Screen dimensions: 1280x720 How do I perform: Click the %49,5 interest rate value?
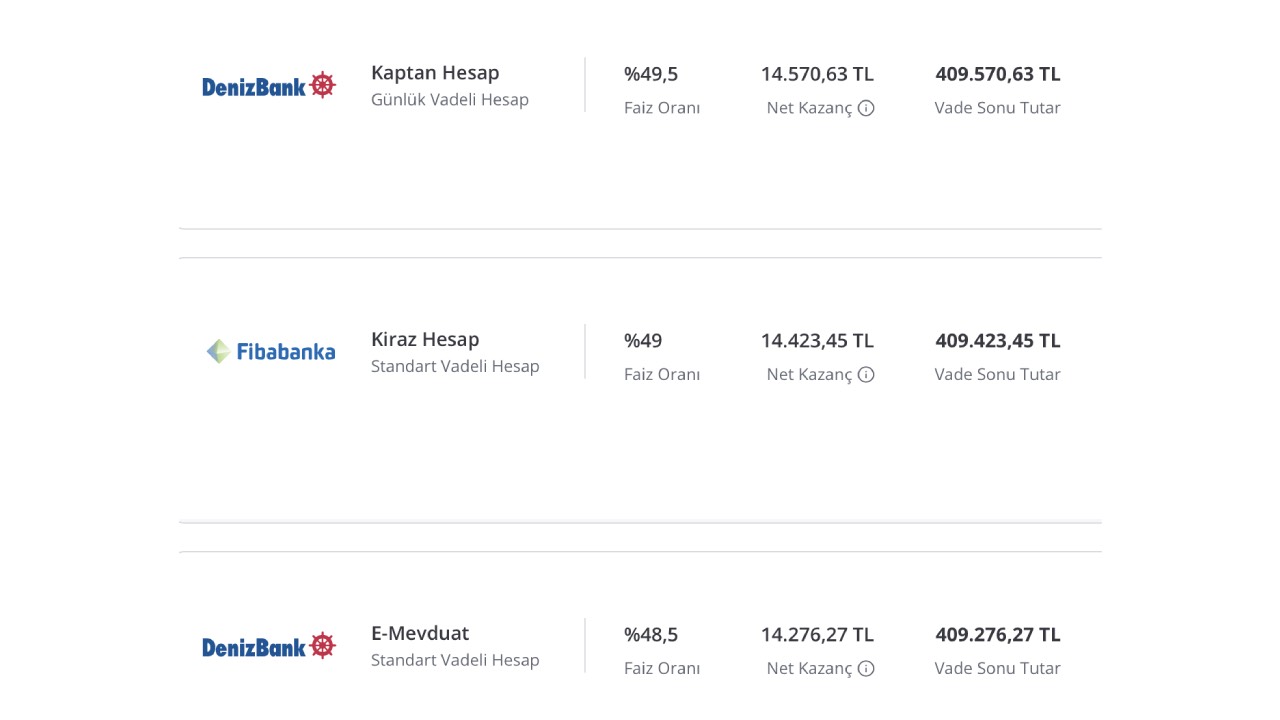[651, 74]
